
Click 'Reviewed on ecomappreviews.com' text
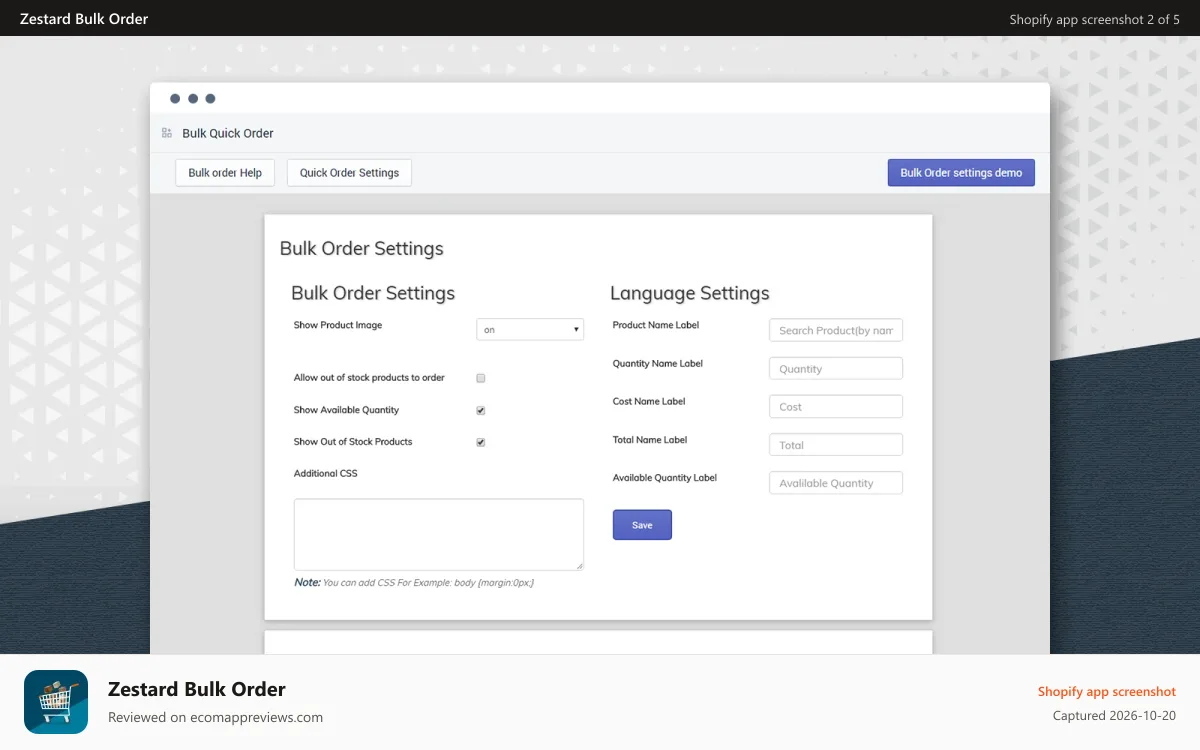click(215, 717)
